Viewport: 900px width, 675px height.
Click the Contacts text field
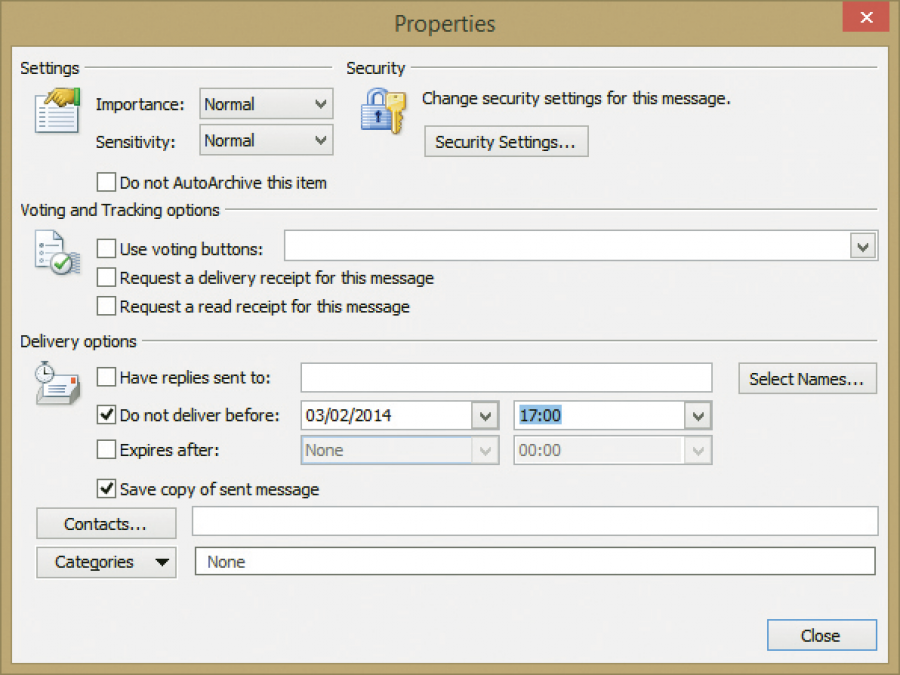[535, 521]
